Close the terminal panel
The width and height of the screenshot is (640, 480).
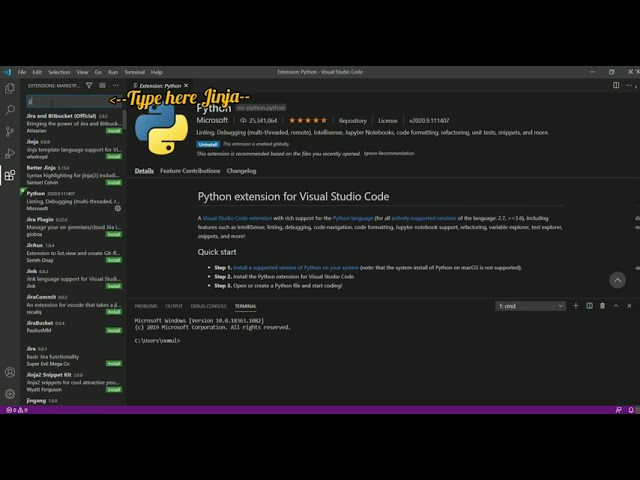click(629, 306)
